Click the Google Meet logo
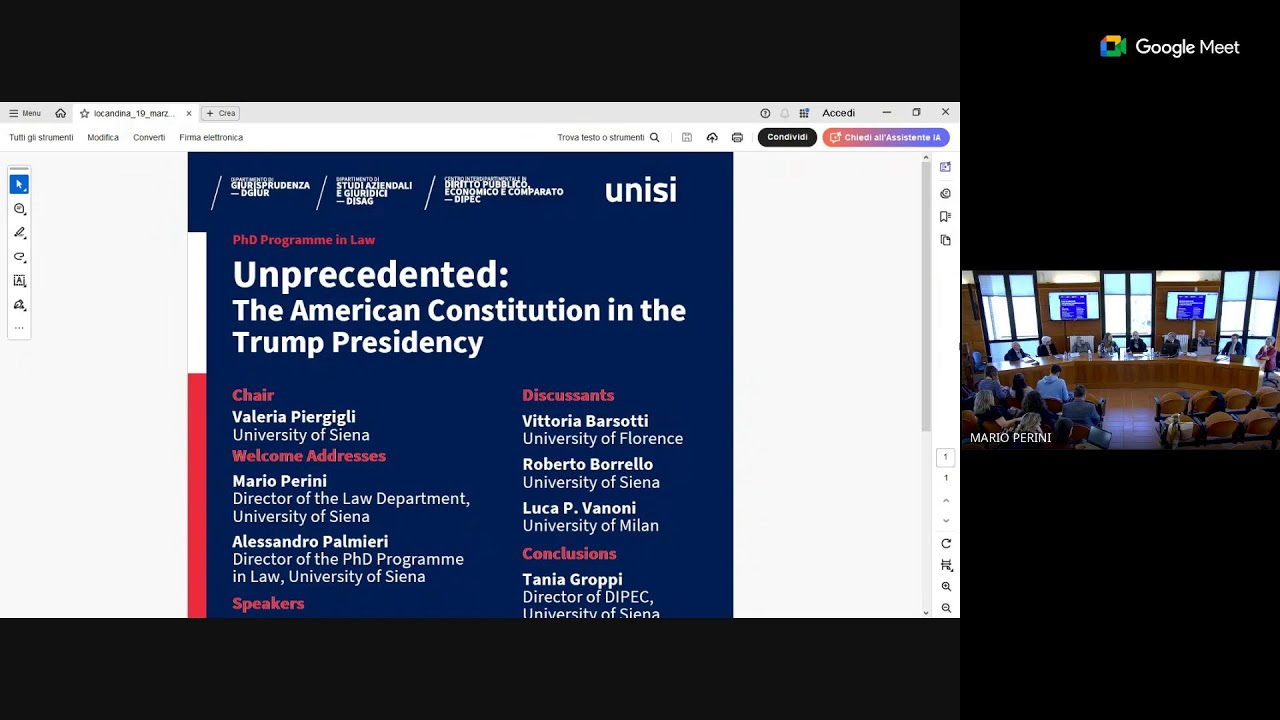1280x720 pixels. [1170, 47]
